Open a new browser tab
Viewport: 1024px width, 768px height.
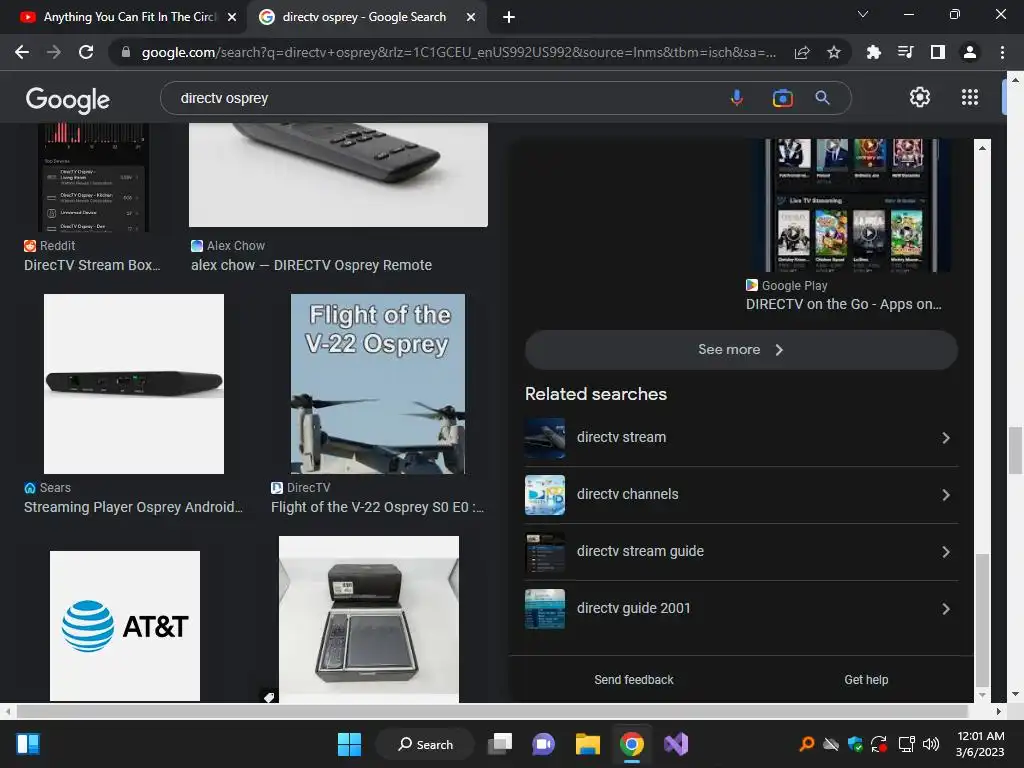(x=509, y=17)
